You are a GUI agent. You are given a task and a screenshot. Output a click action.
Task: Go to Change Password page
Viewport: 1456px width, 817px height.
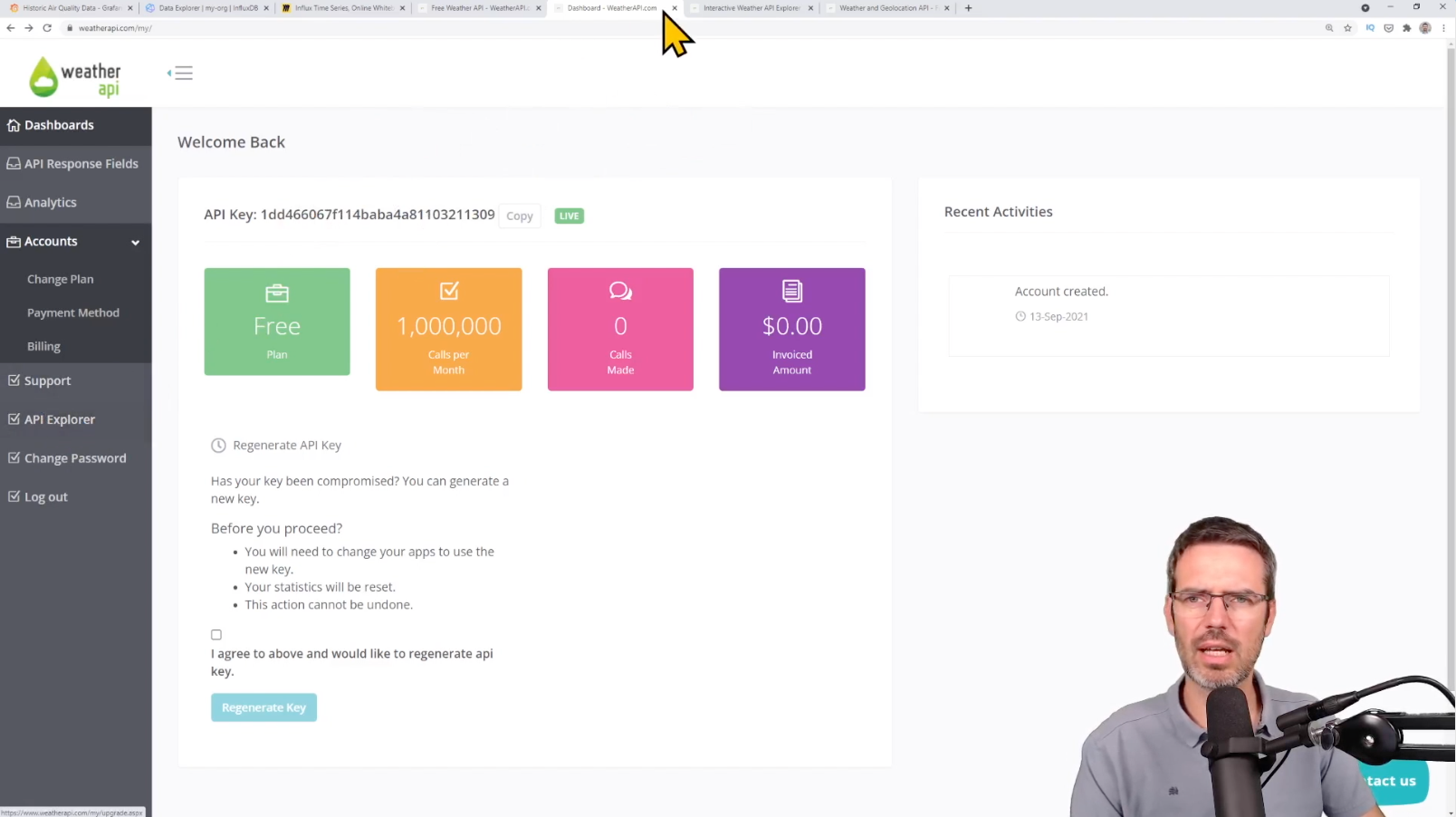(x=76, y=458)
